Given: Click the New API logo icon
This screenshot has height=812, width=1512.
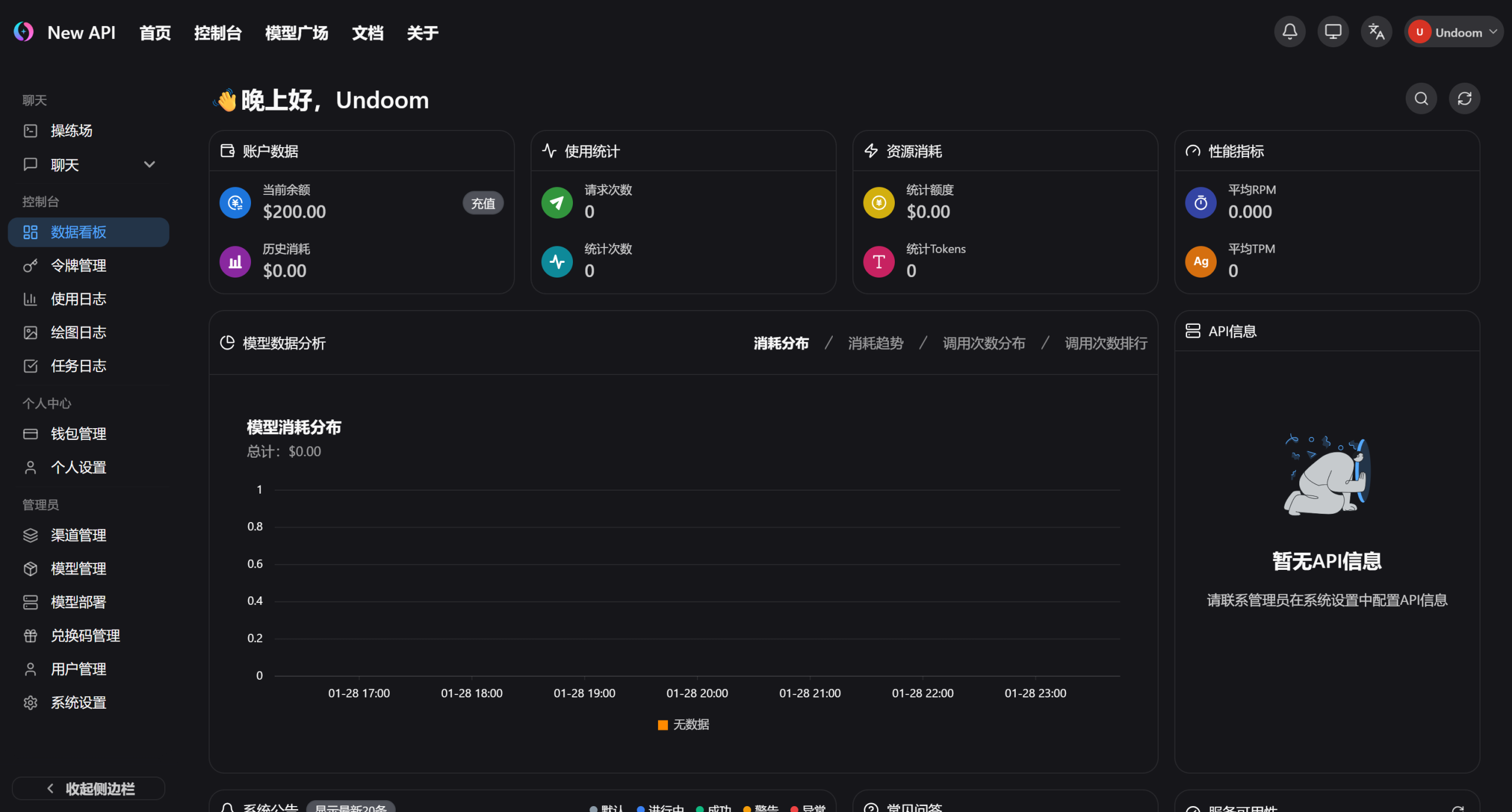Looking at the screenshot, I should pyautogui.click(x=24, y=32).
